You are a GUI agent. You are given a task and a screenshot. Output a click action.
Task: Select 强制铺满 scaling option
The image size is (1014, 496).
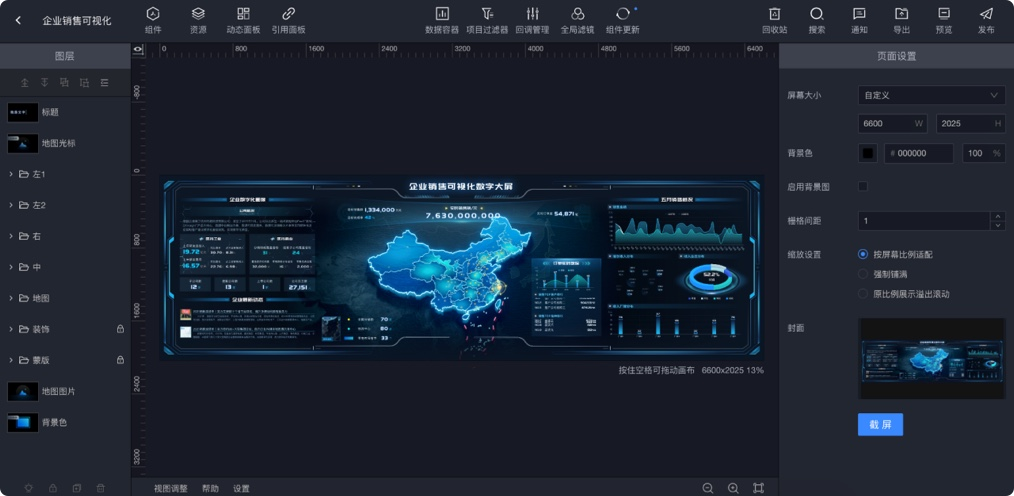tap(863, 274)
